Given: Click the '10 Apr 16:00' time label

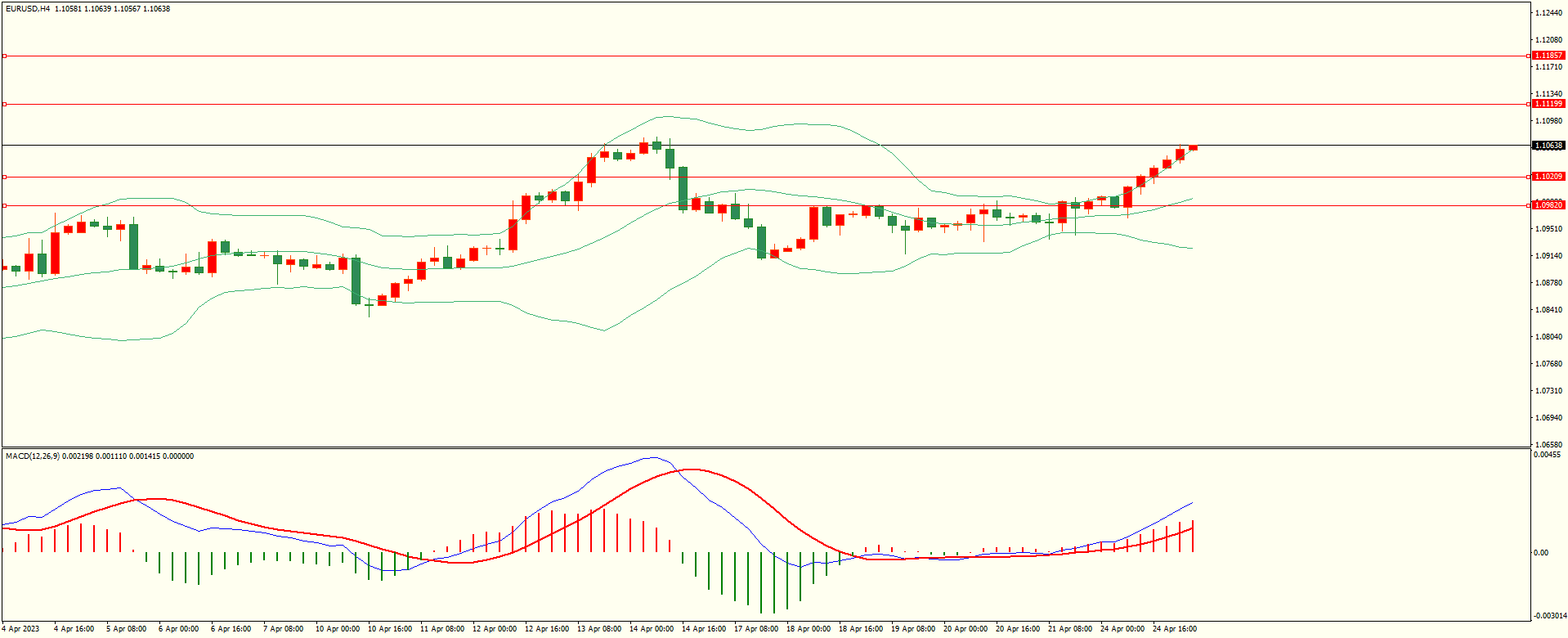Looking at the screenshot, I should [389, 629].
